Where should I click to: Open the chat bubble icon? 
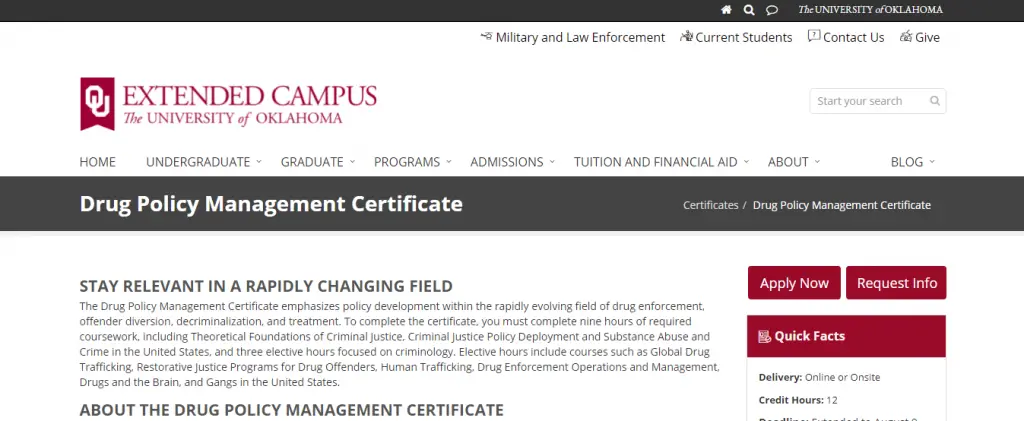pyautogui.click(x=772, y=10)
